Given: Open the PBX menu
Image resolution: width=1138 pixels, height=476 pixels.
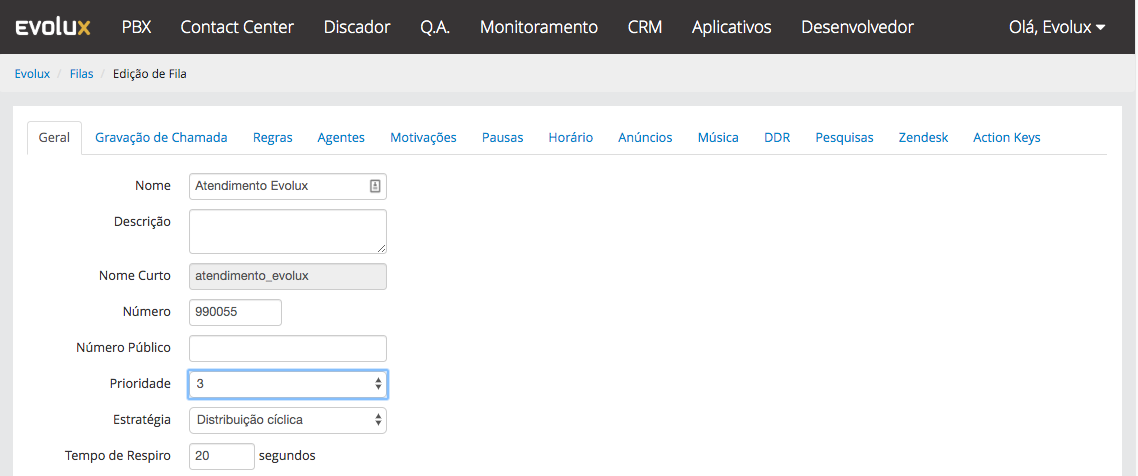Looking at the screenshot, I should click(x=136, y=28).
